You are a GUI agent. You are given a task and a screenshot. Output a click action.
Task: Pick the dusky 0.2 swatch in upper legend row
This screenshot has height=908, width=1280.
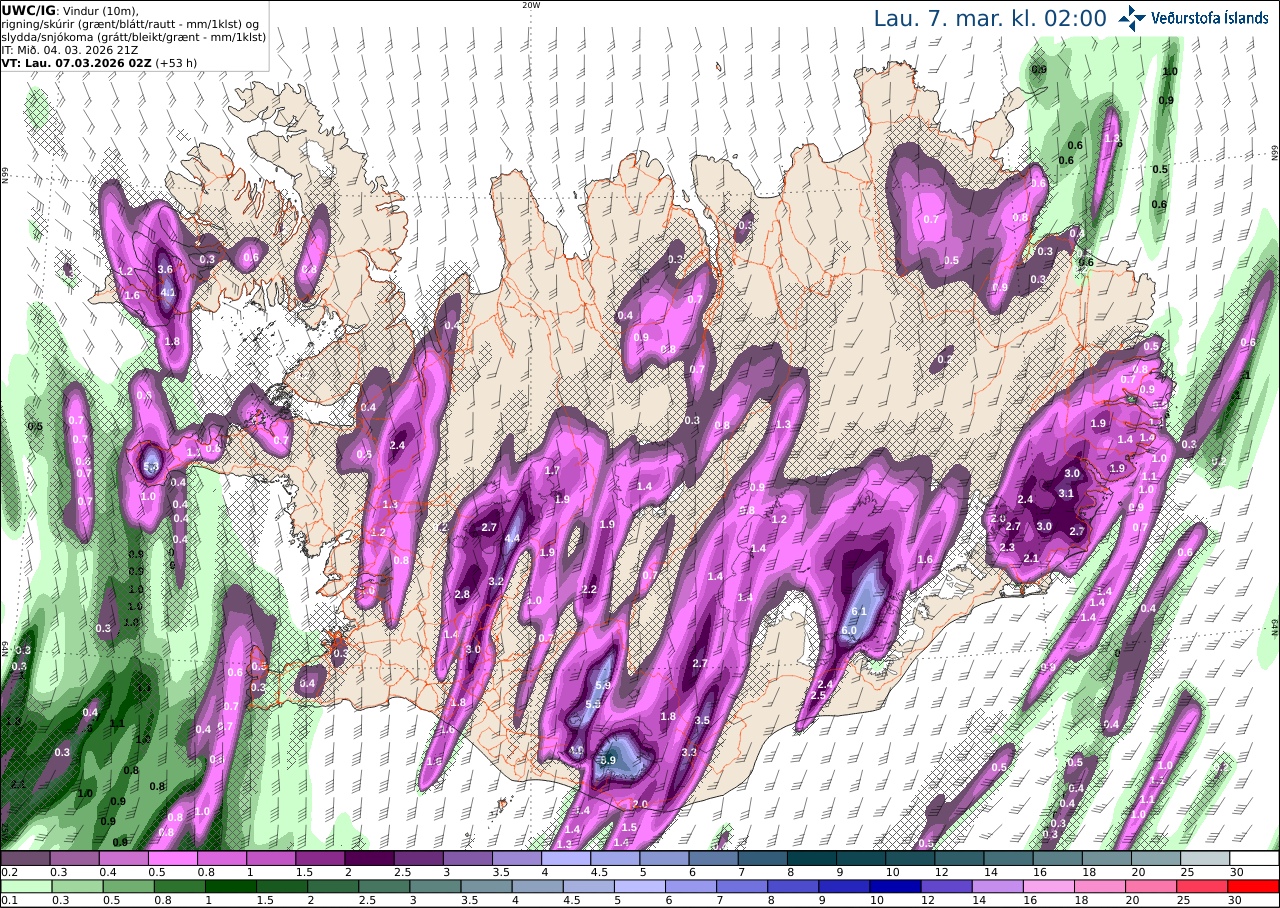[x=25, y=858]
